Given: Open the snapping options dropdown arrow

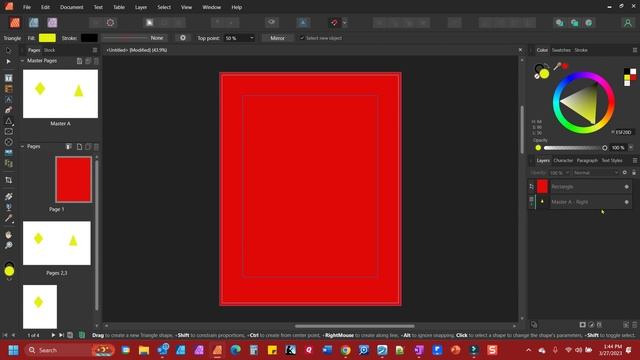Looking at the screenshot, I should [x=344, y=23].
